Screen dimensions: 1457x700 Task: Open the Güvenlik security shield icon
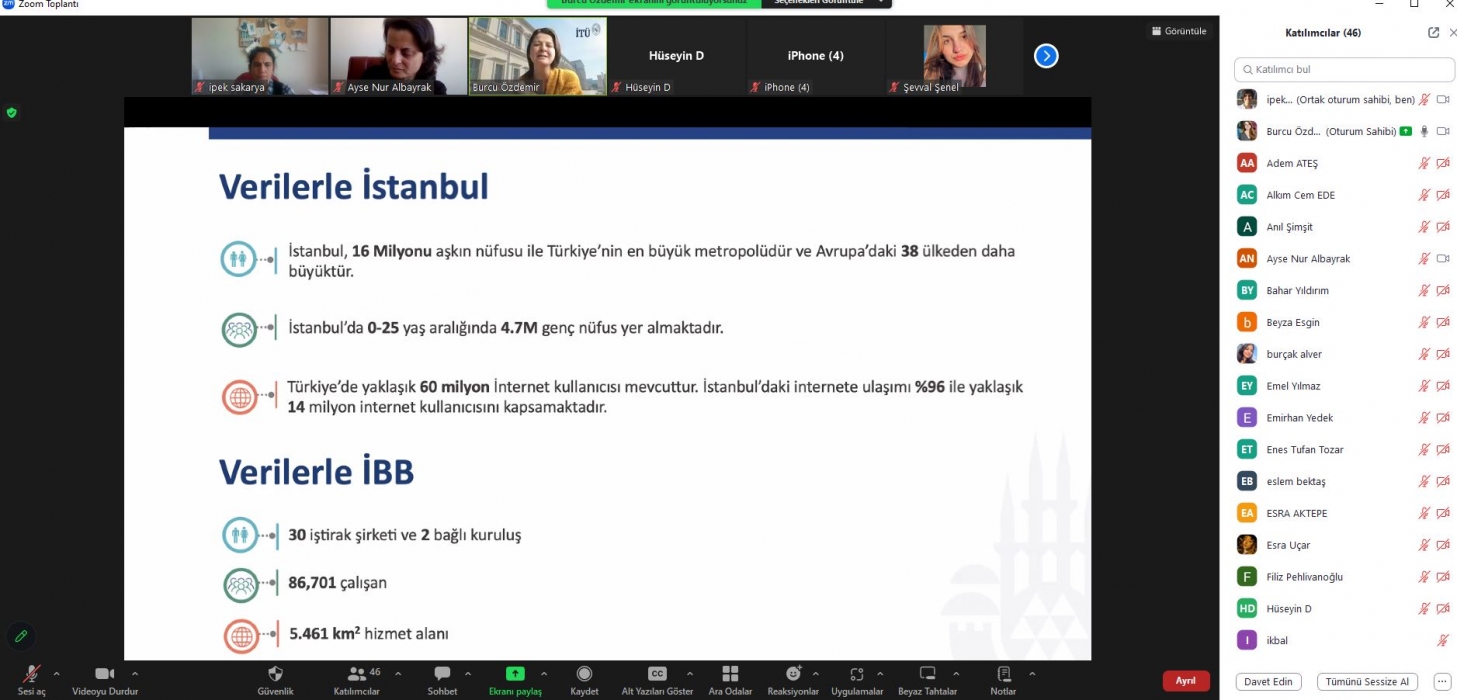coord(276,675)
